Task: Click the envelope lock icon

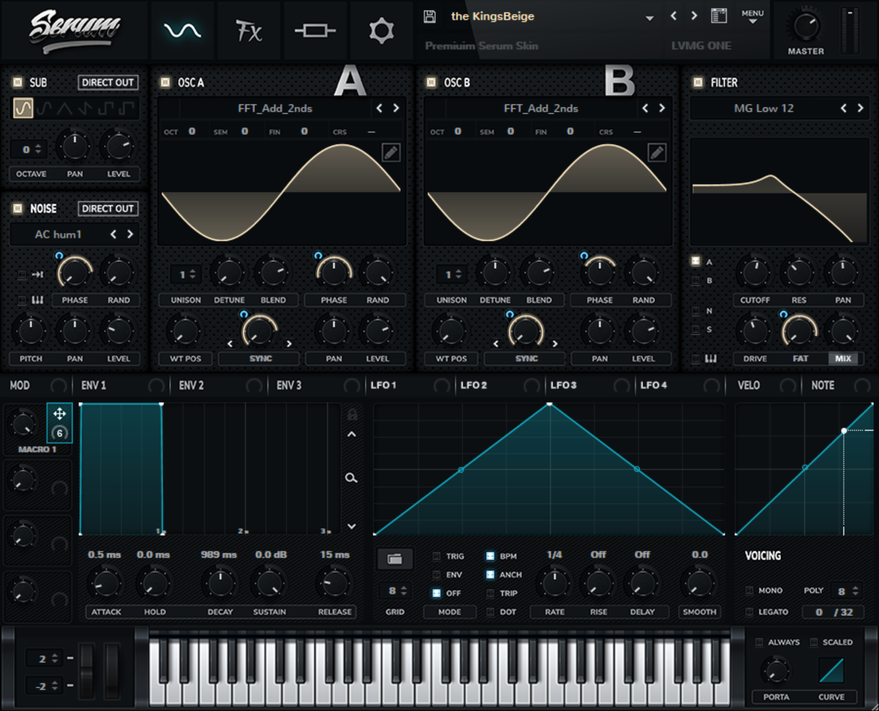Action: click(352, 414)
